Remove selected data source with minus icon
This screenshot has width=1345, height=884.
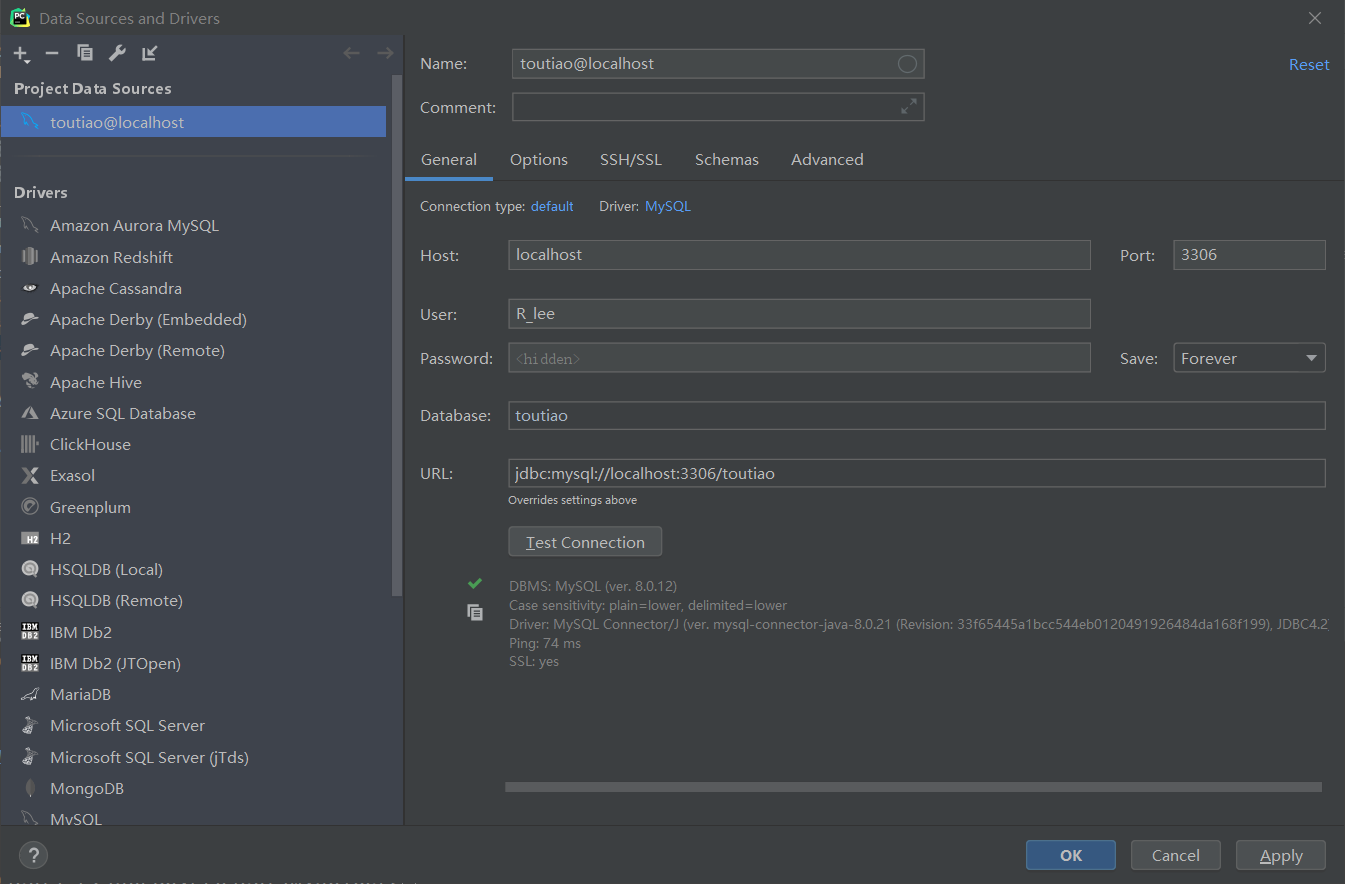(52, 53)
